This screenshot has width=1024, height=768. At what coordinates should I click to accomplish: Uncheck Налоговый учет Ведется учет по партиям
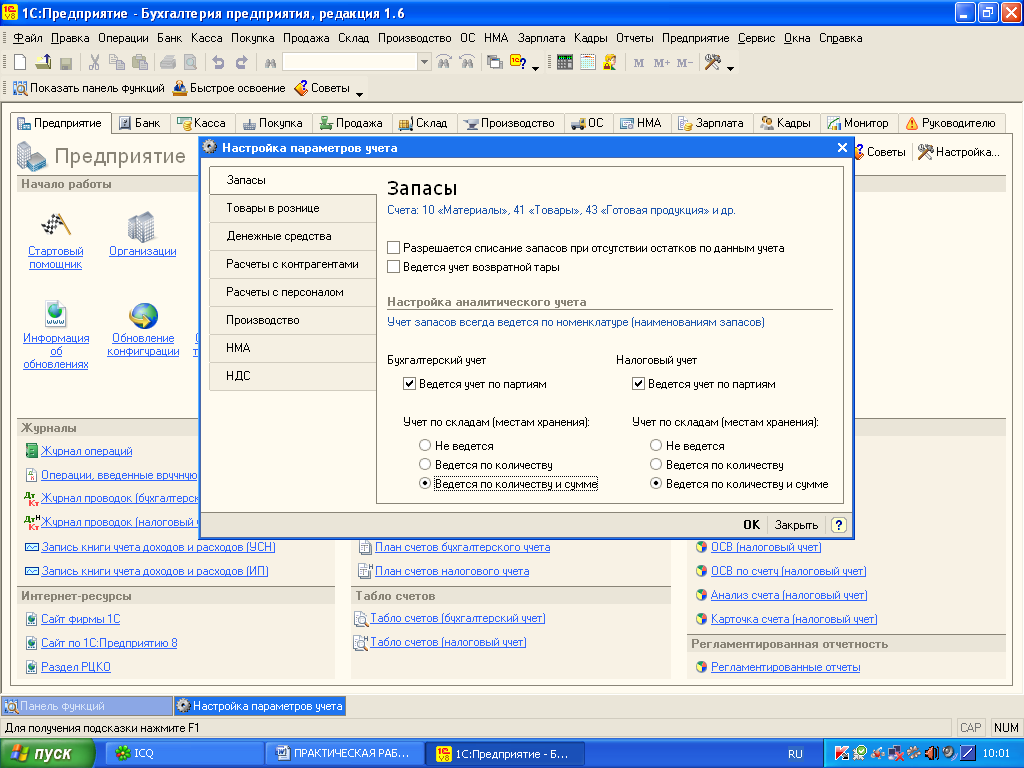[639, 383]
